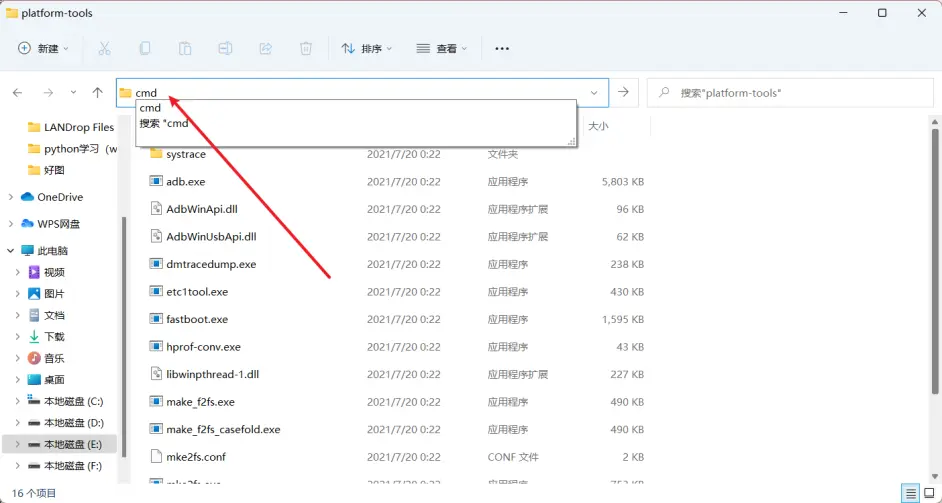Image resolution: width=942 pixels, height=503 pixels.
Task: Click the 视频 library icon
Action: tap(34, 272)
